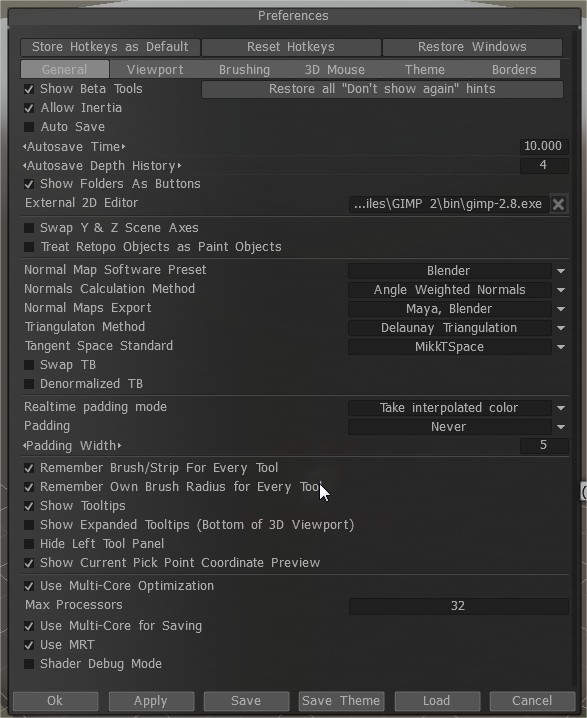This screenshot has width=587, height=718.
Task: Uncheck Use Multi-Core Optimization
Action: [29, 586]
